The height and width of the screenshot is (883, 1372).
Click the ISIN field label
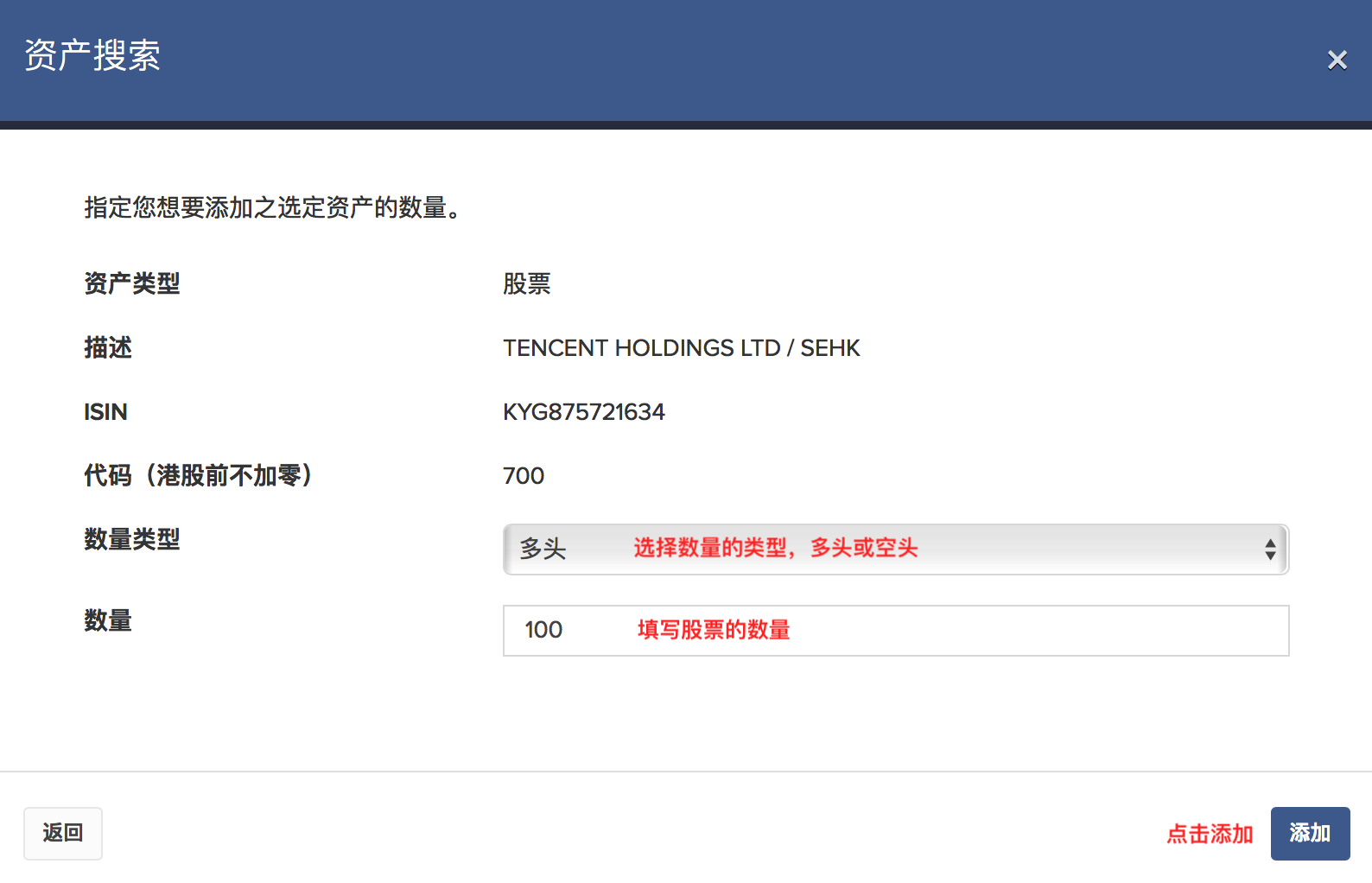(105, 412)
